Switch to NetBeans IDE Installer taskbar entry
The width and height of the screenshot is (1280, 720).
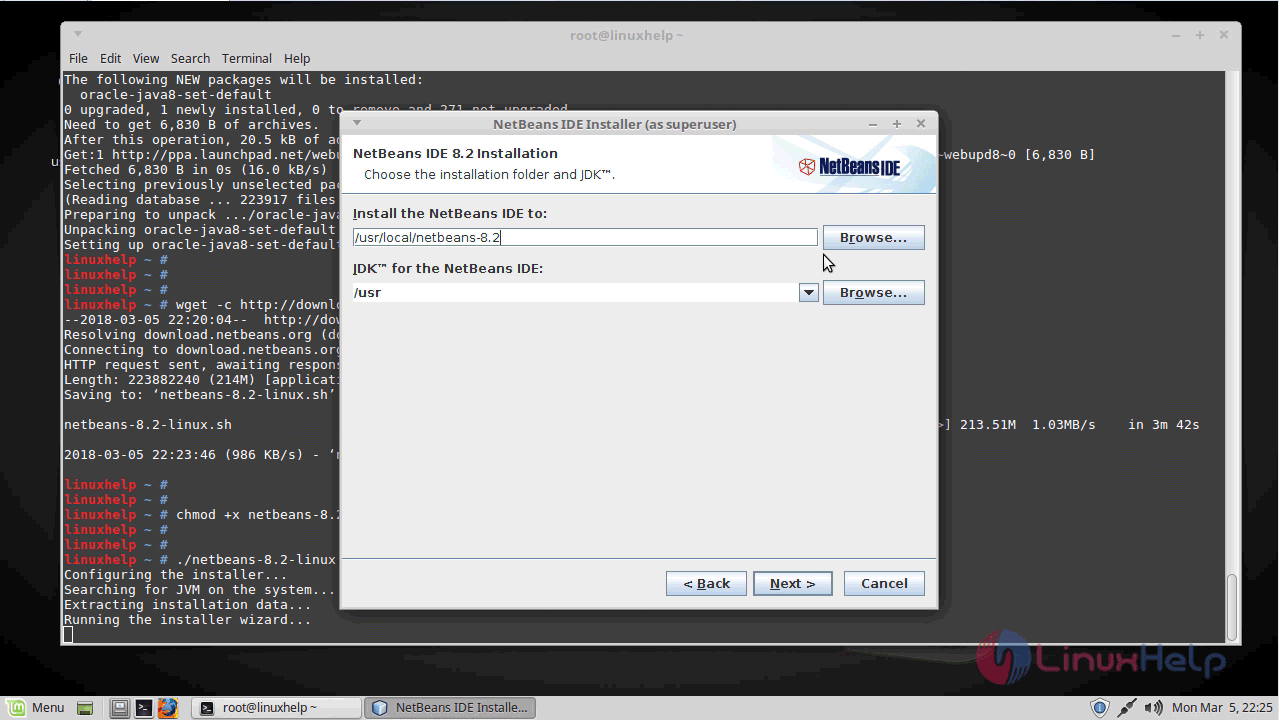pyautogui.click(x=450, y=707)
